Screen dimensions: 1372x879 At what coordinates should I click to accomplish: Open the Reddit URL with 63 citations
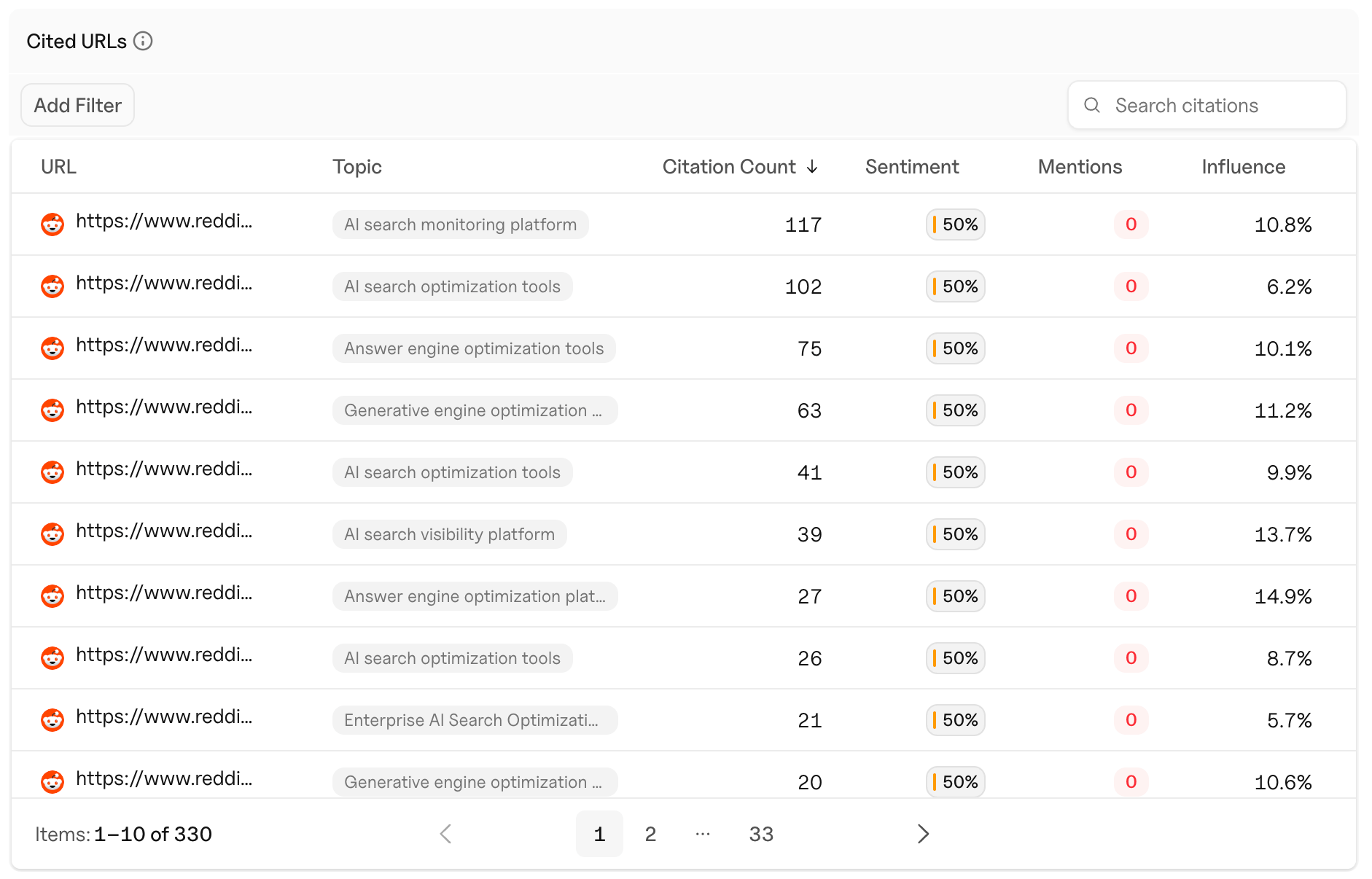point(164,407)
